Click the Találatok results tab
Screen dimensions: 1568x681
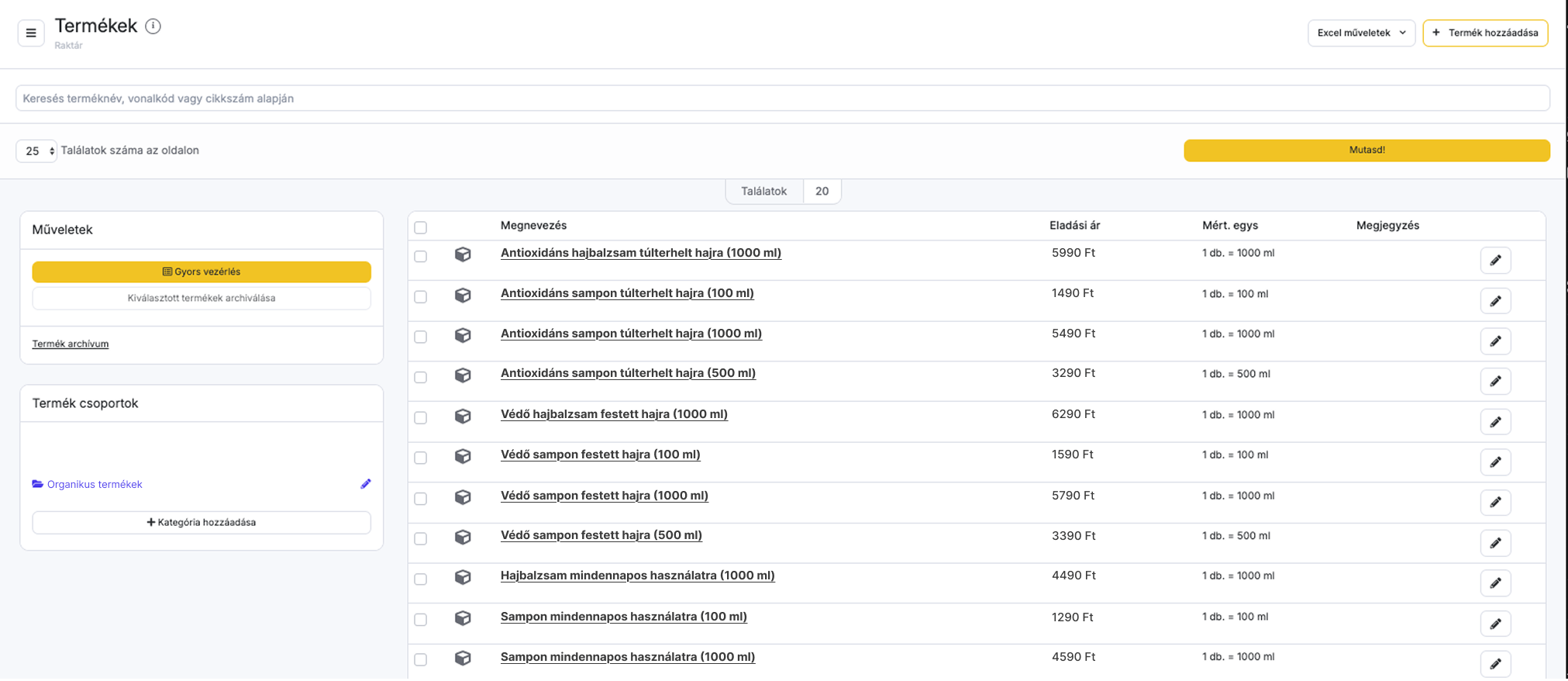(763, 191)
